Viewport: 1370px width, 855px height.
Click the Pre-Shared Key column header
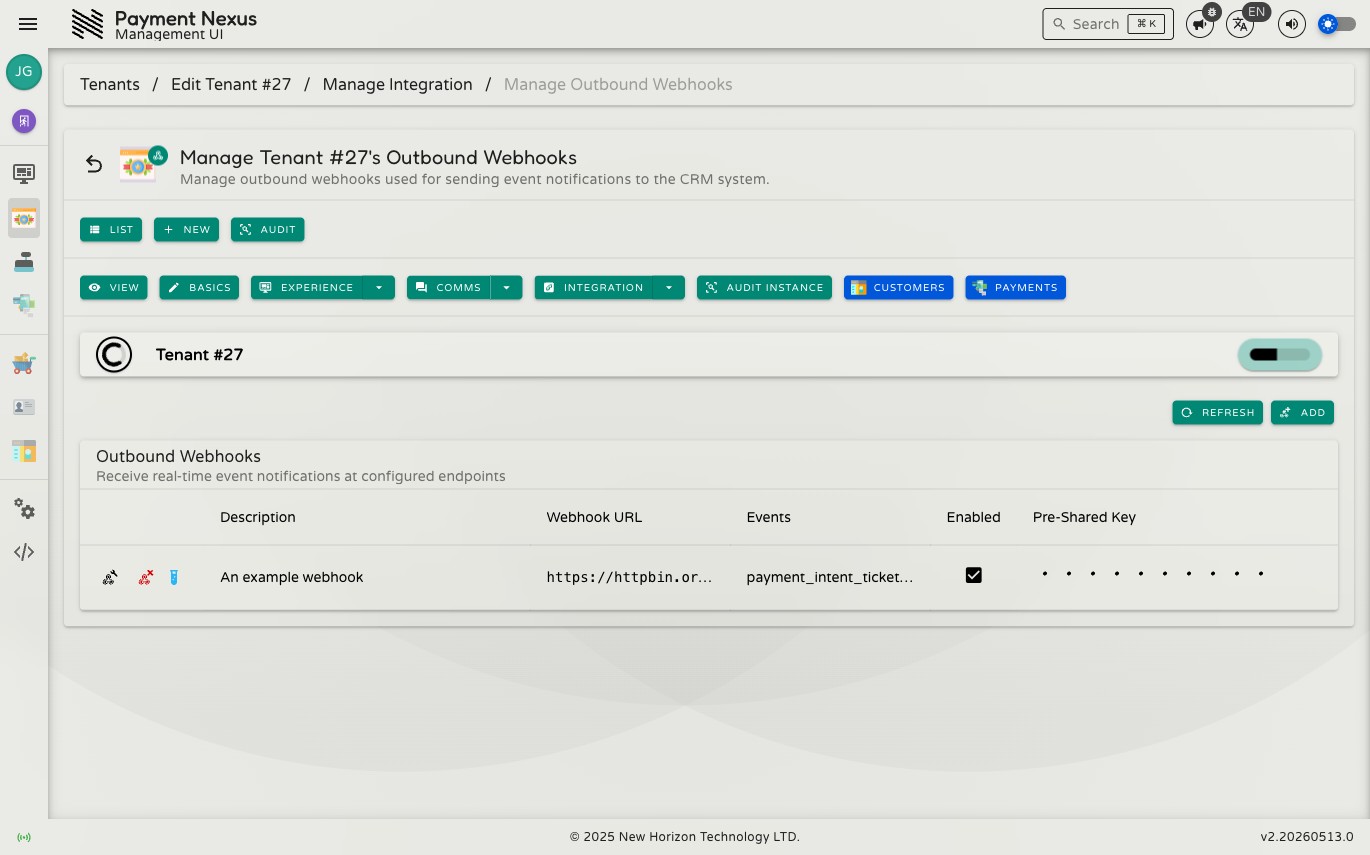pyautogui.click(x=1084, y=517)
